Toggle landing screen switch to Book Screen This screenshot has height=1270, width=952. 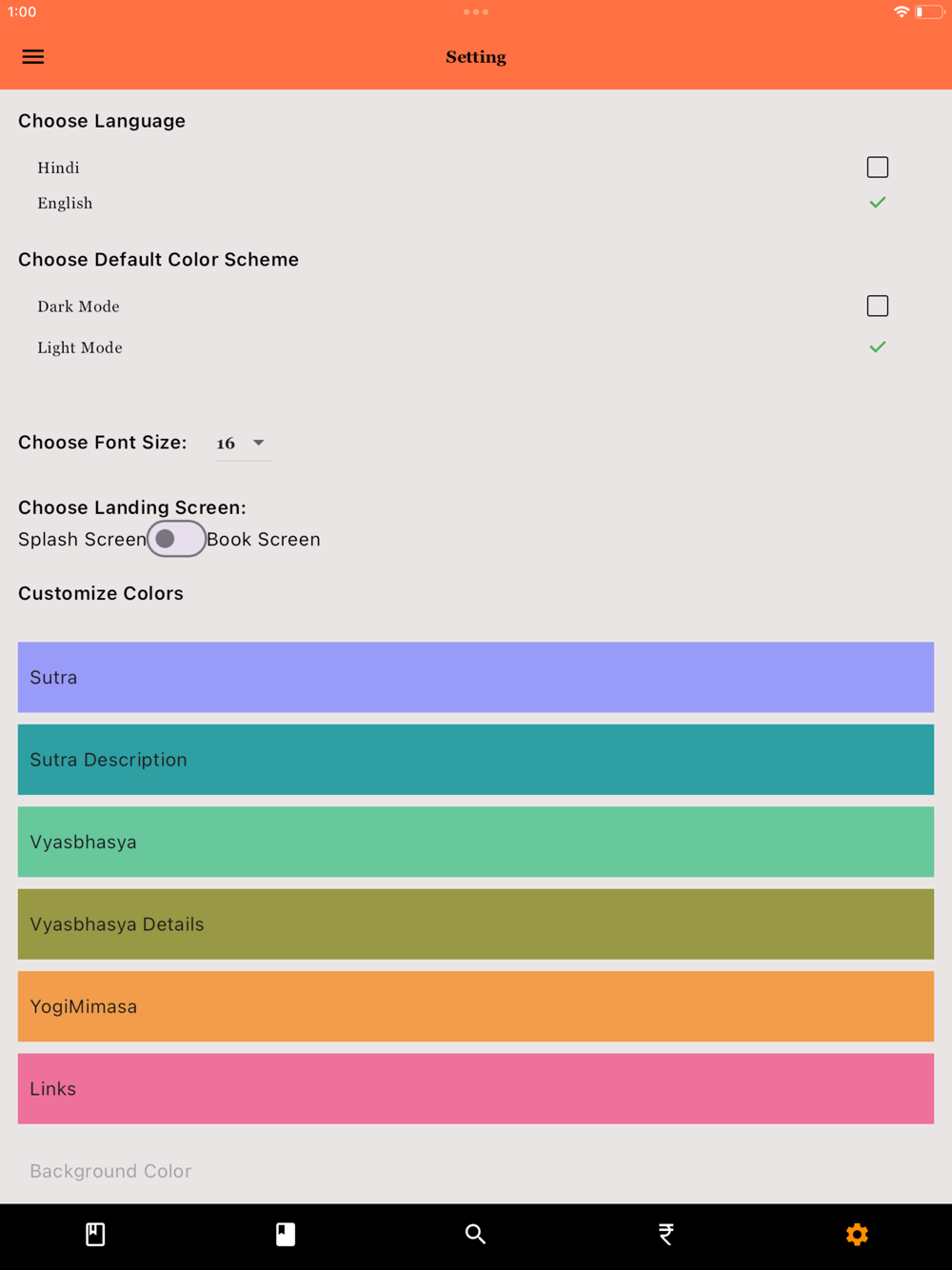[x=176, y=539]
